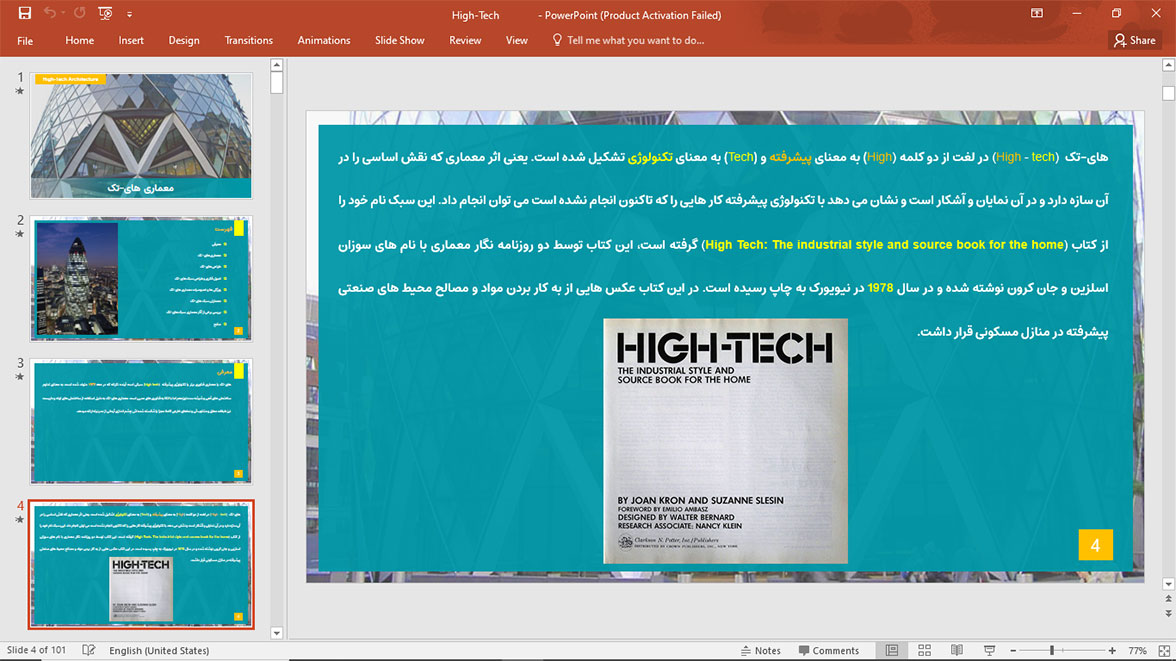Image resolution: width=1176 pixels, height=661 pixels.
Task: Click the Save icon in the quick access toolbar
Action: 25,14
